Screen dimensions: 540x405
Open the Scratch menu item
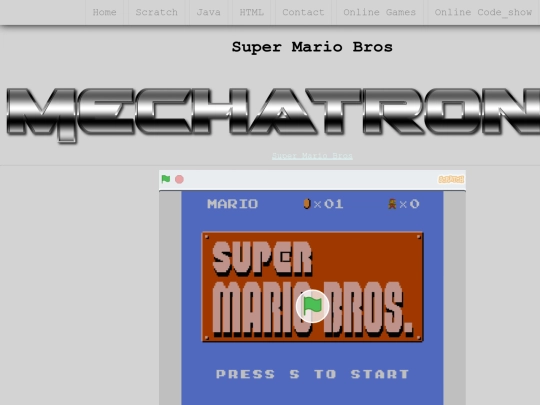click(x=157, y=12)
